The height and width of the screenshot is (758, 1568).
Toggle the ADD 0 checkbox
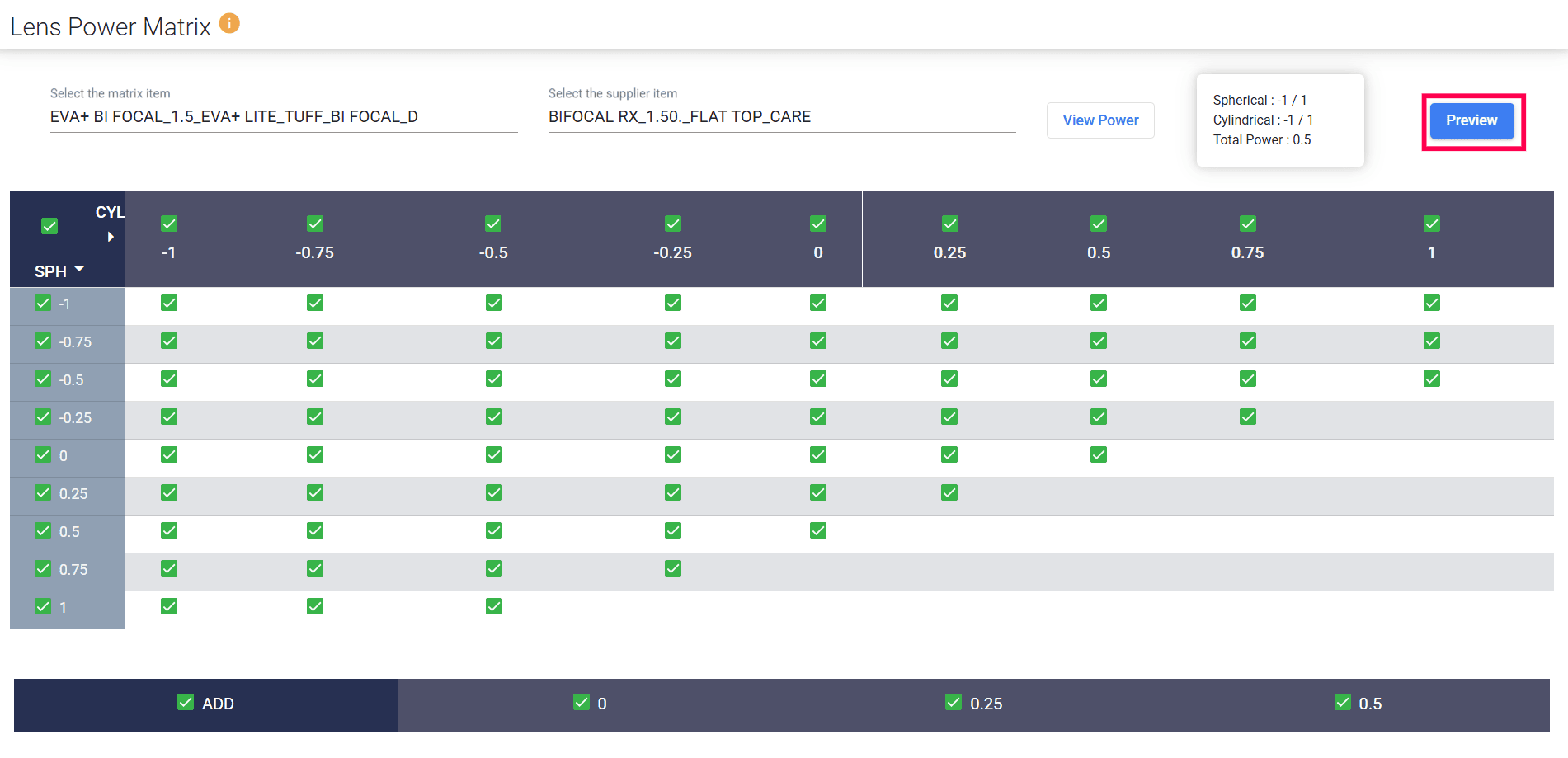(582, 703)
